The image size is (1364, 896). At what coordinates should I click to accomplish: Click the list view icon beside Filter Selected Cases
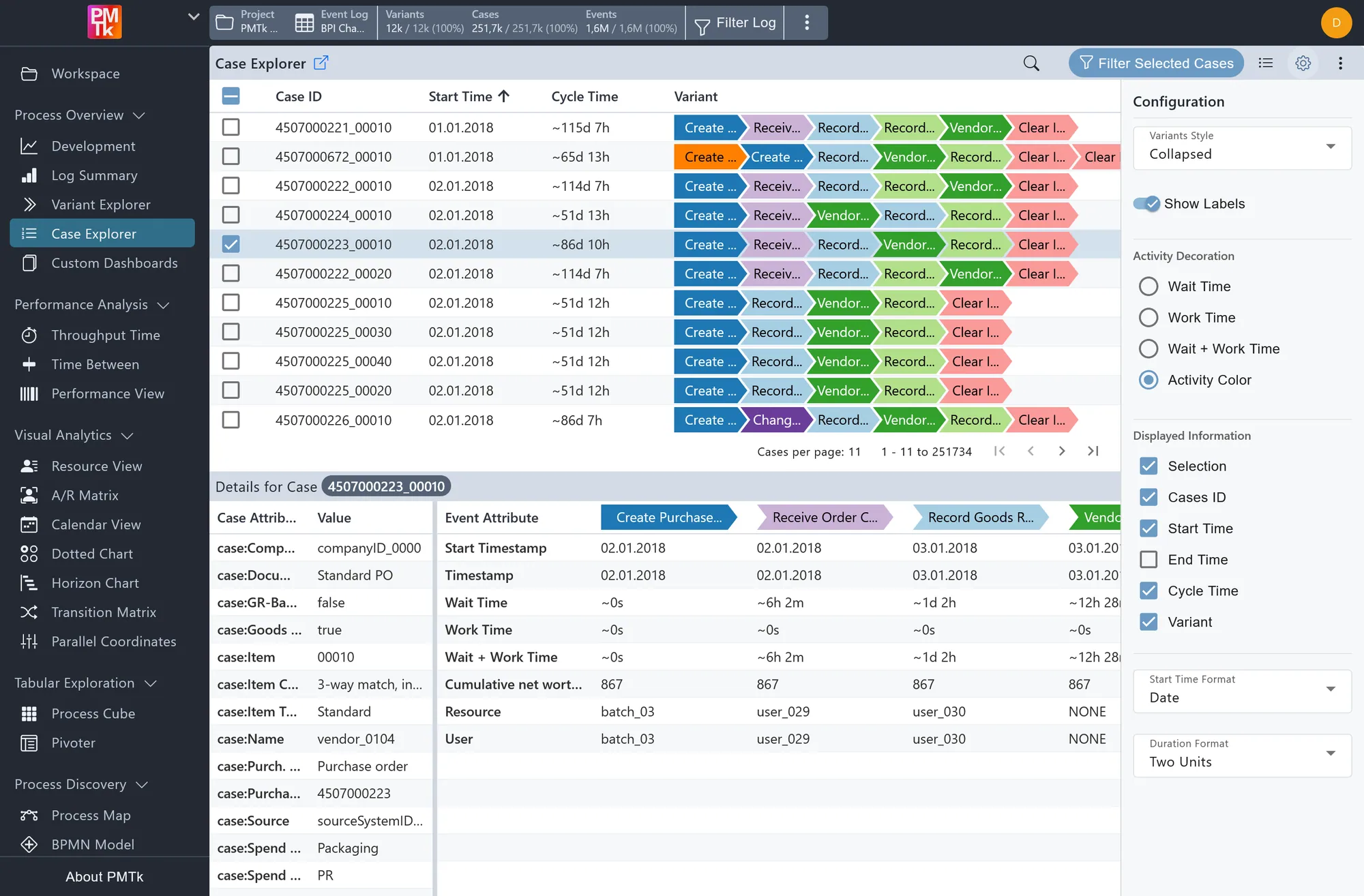[1266, 63]
